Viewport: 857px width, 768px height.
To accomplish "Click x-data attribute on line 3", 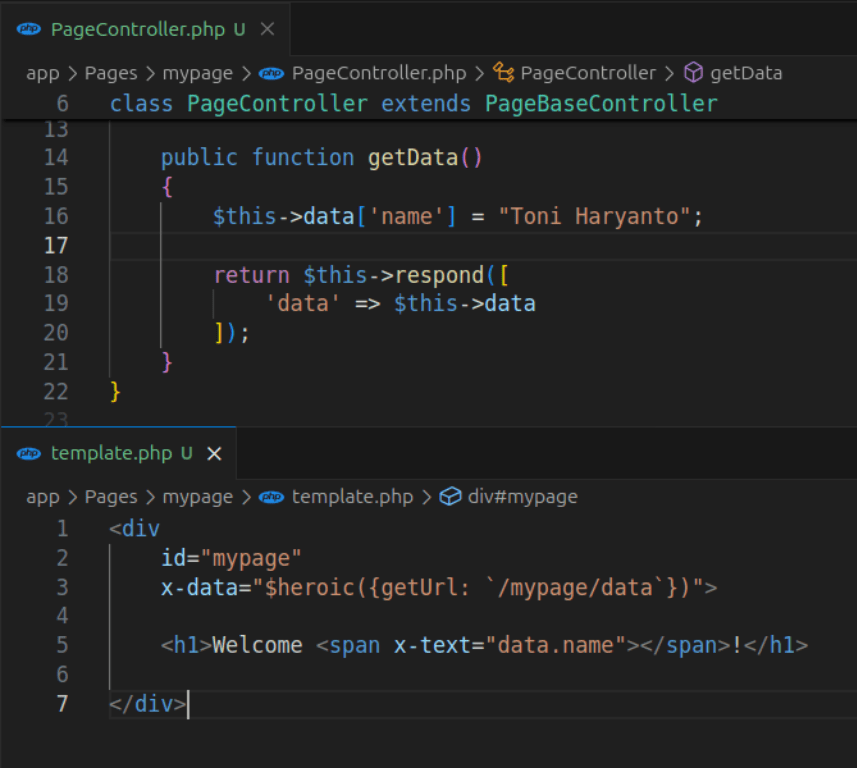I will (x=199, y=588).
